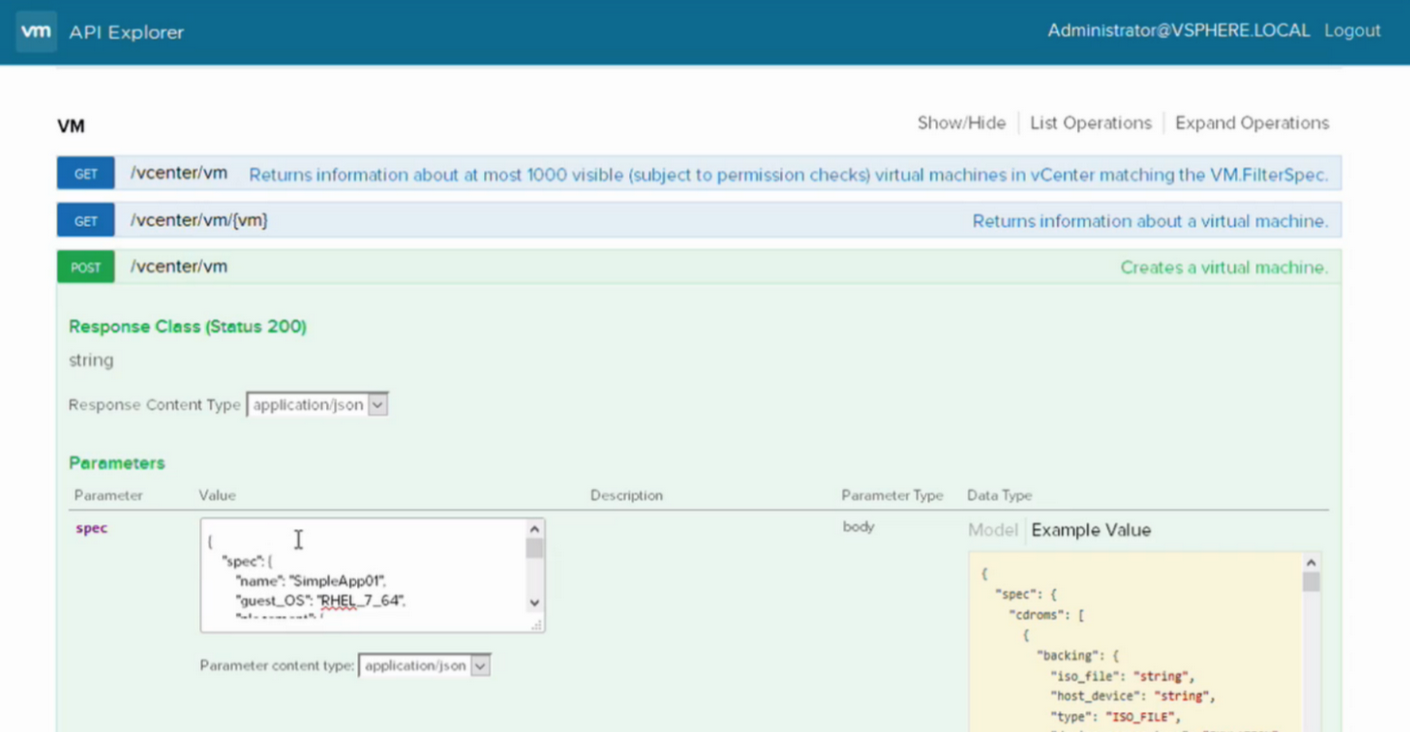Switch to the Model tab
The width and height of the screenshot is (1410, 732).
click(x=992, y=530)
